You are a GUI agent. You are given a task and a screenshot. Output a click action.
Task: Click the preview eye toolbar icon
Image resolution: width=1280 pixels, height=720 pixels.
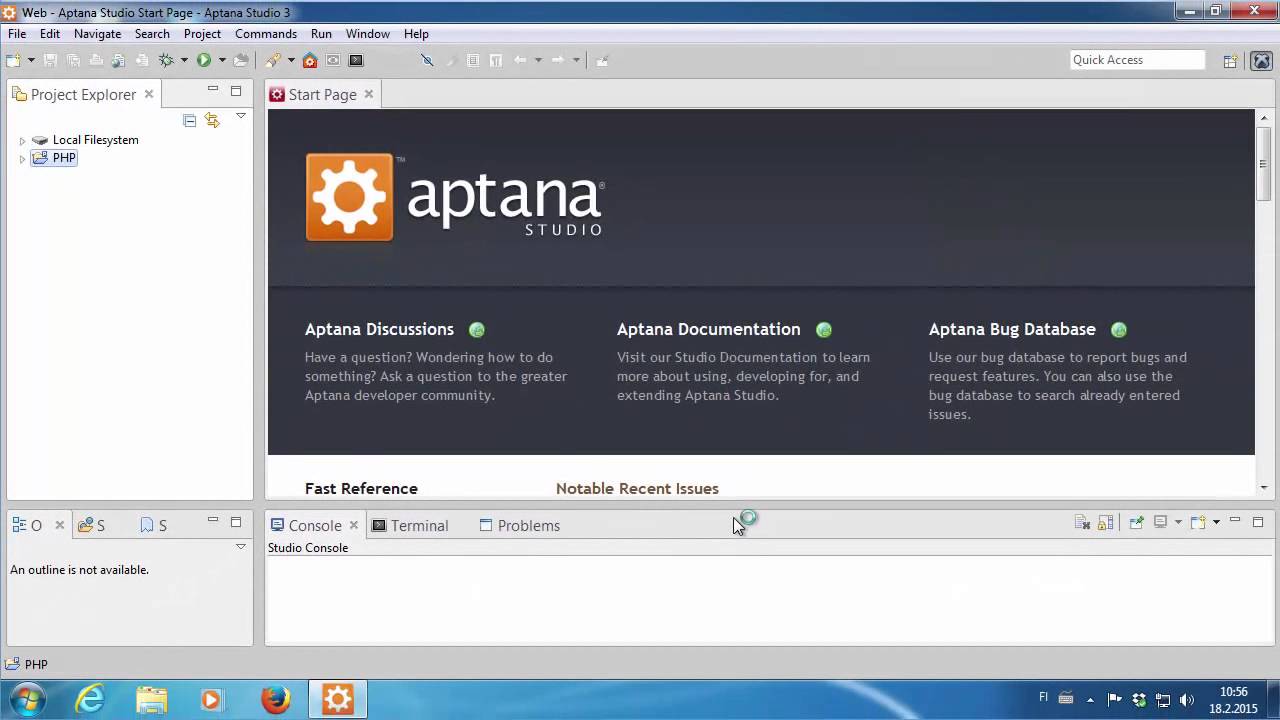tap(333, 60)
